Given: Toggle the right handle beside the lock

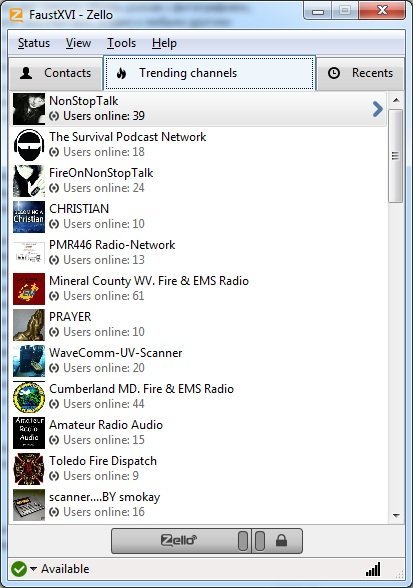Looking at the screenshot, I should (x=260, y=541).
